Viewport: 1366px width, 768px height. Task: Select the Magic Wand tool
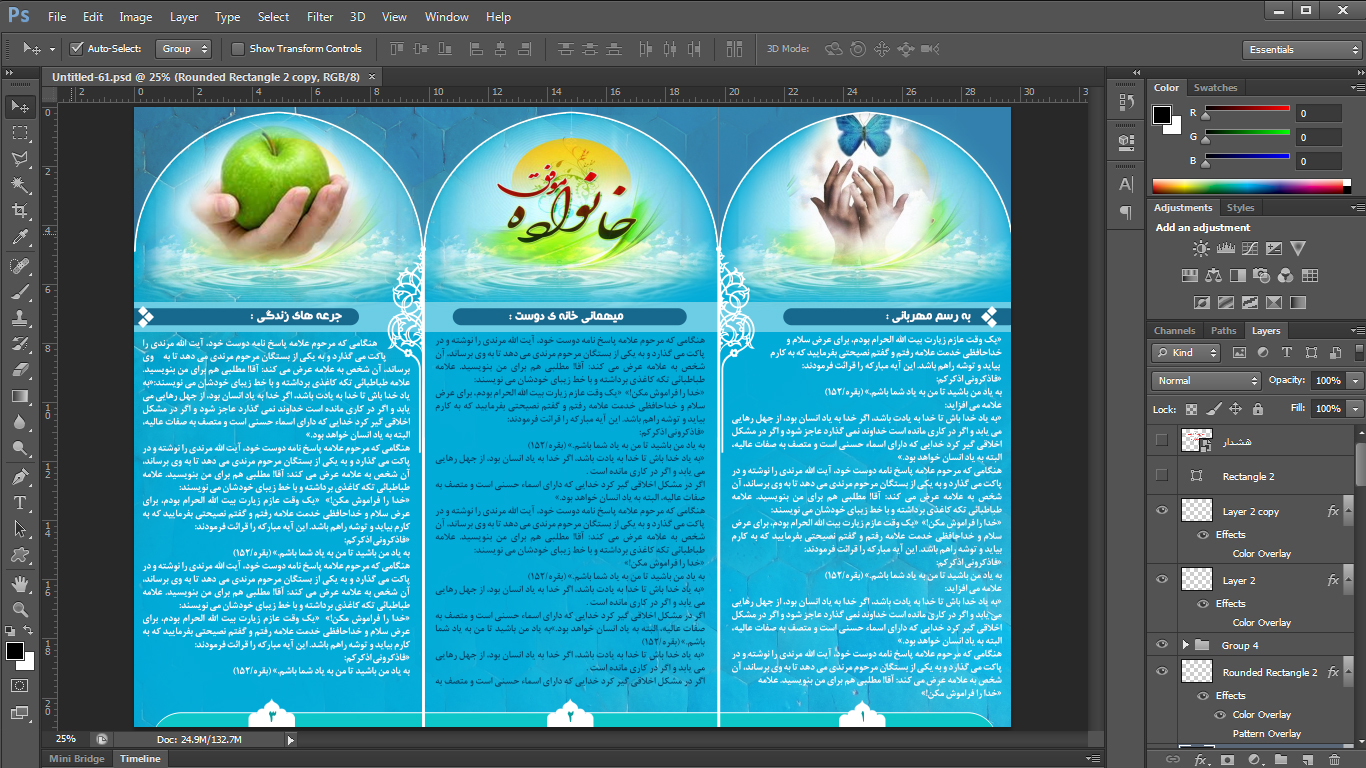pyautogui.click(x=20, y=185)
